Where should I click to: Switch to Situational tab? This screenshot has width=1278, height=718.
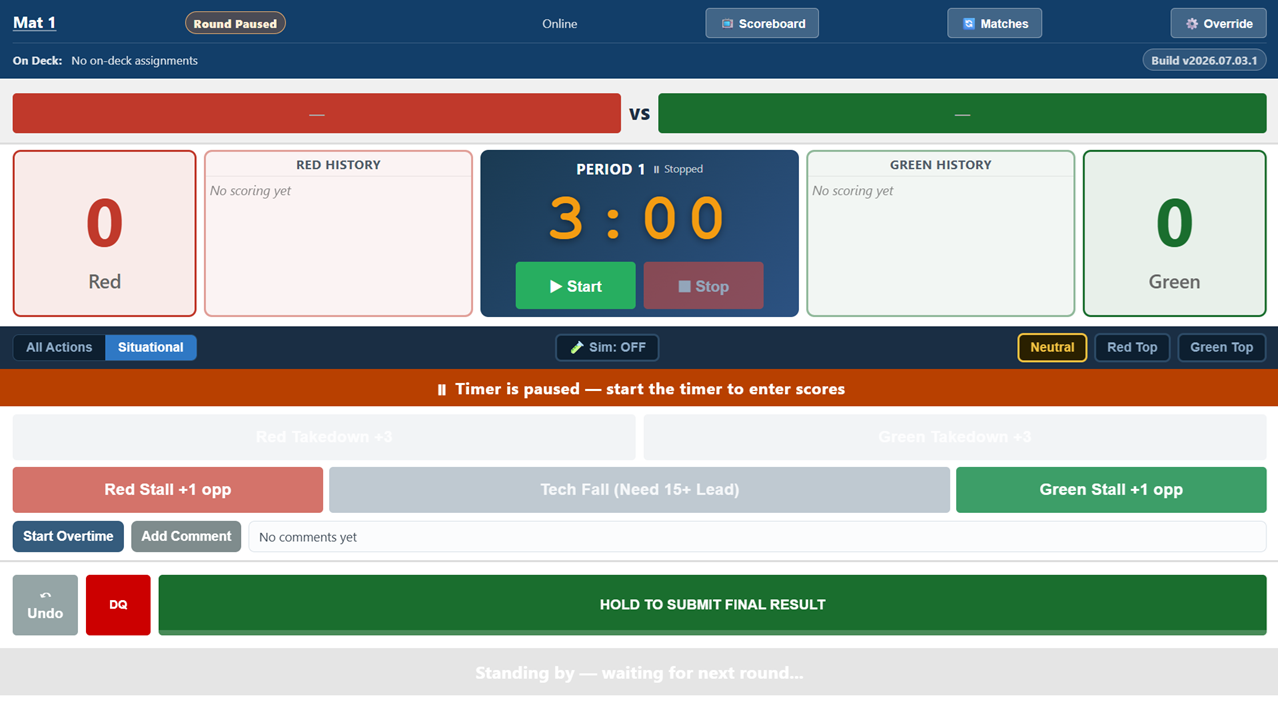click(151, 347)
